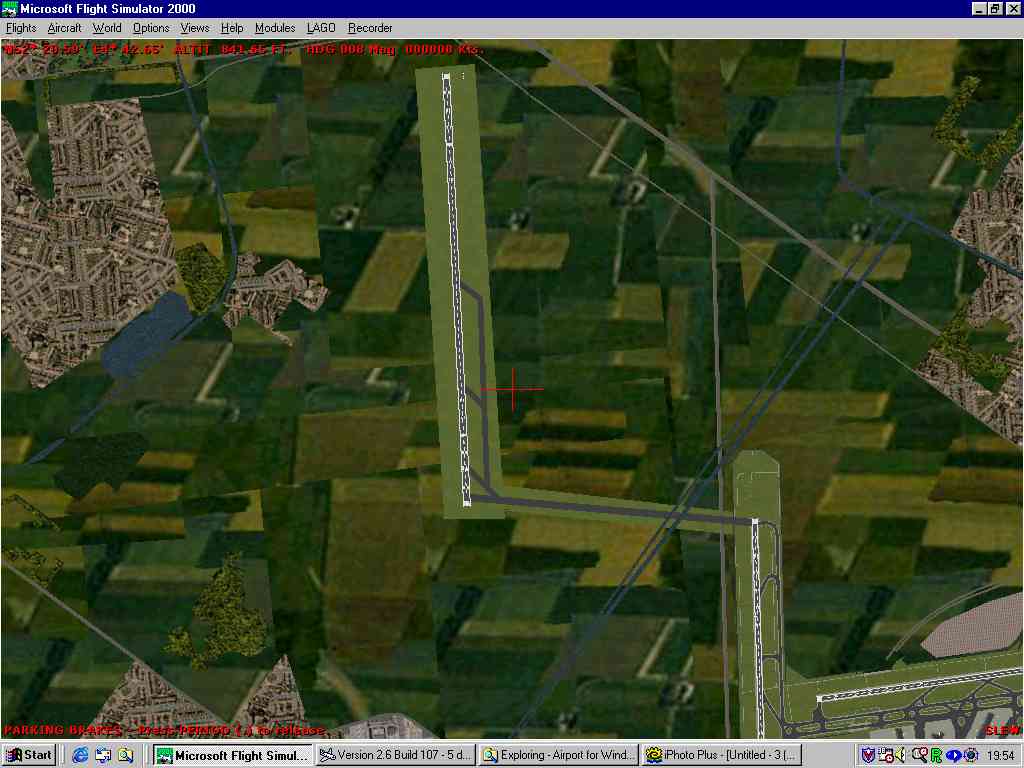Expand the Views menu
Image resolution: width=1024 pixels, height=768 pixels.
tap(195, 28)
